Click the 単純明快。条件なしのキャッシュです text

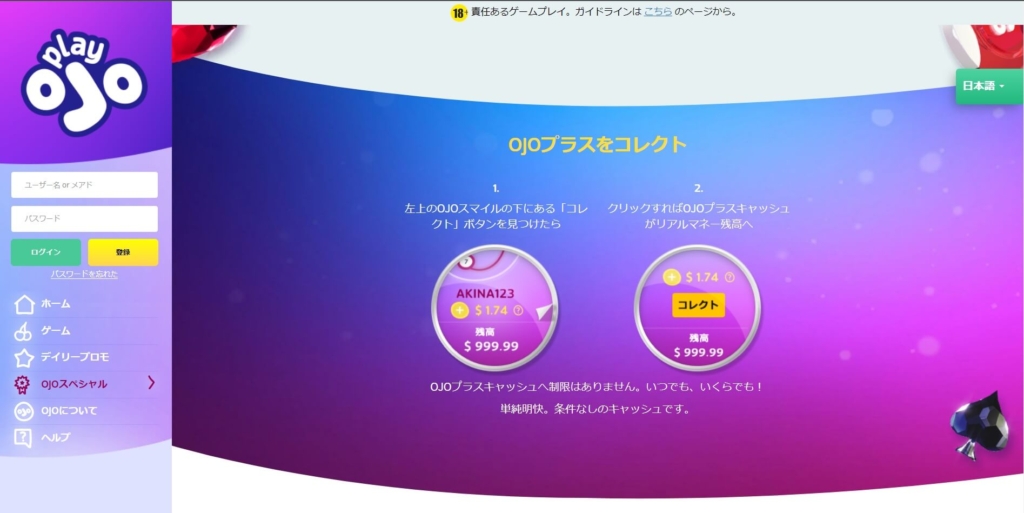pos(596,410)
